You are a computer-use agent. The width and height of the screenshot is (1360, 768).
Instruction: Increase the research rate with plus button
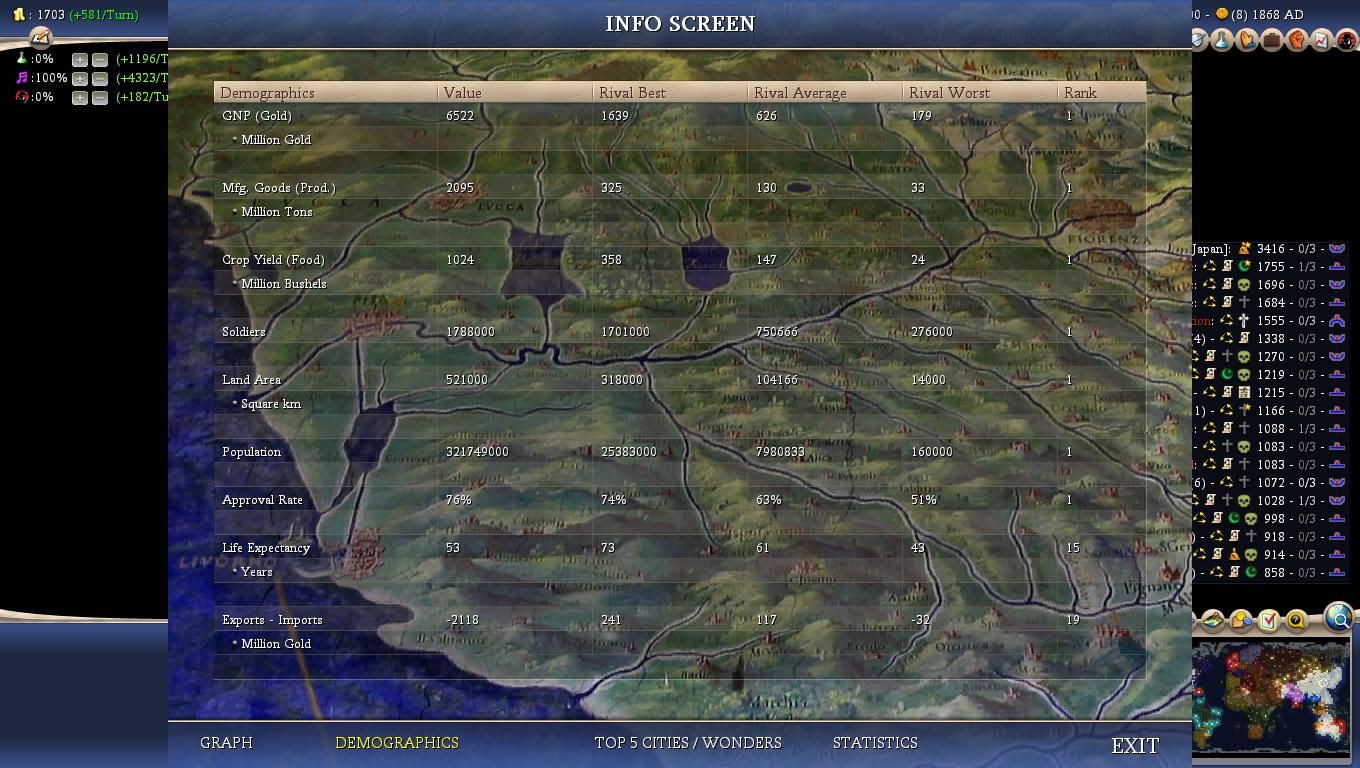coord(80,59)
